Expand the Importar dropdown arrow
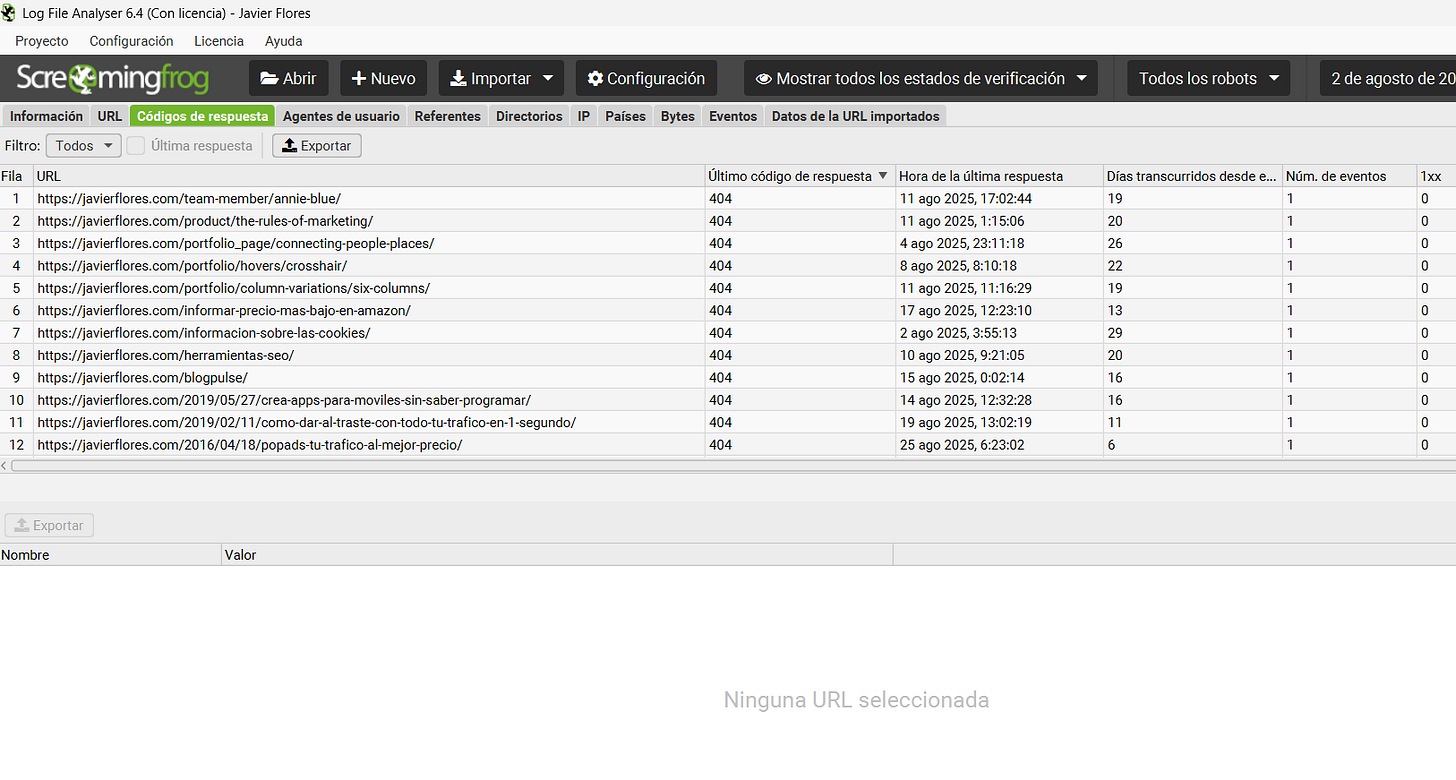Image resolution: width=1456 pixels, height=780 pixels. tap(548, 78)
